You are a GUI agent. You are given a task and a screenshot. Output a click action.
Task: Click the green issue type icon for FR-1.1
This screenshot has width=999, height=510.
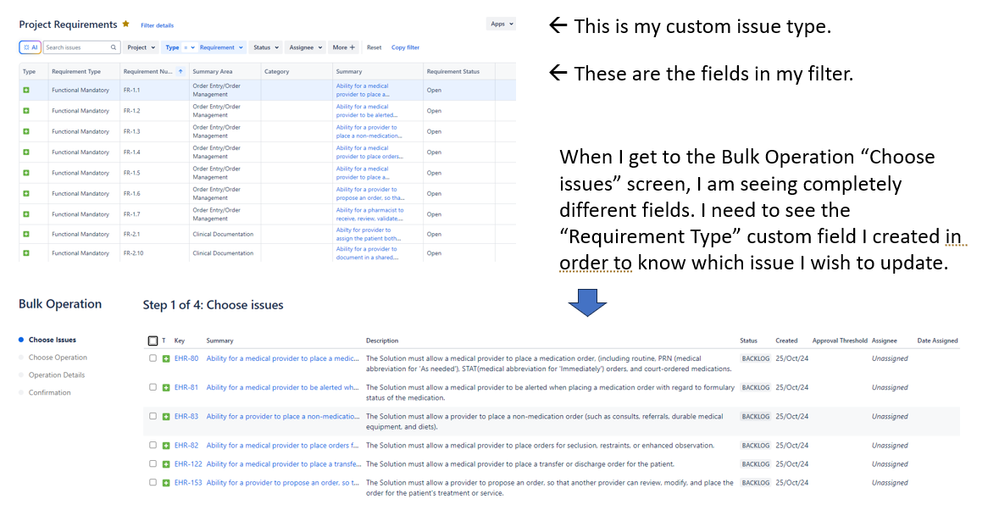point(26,90)
